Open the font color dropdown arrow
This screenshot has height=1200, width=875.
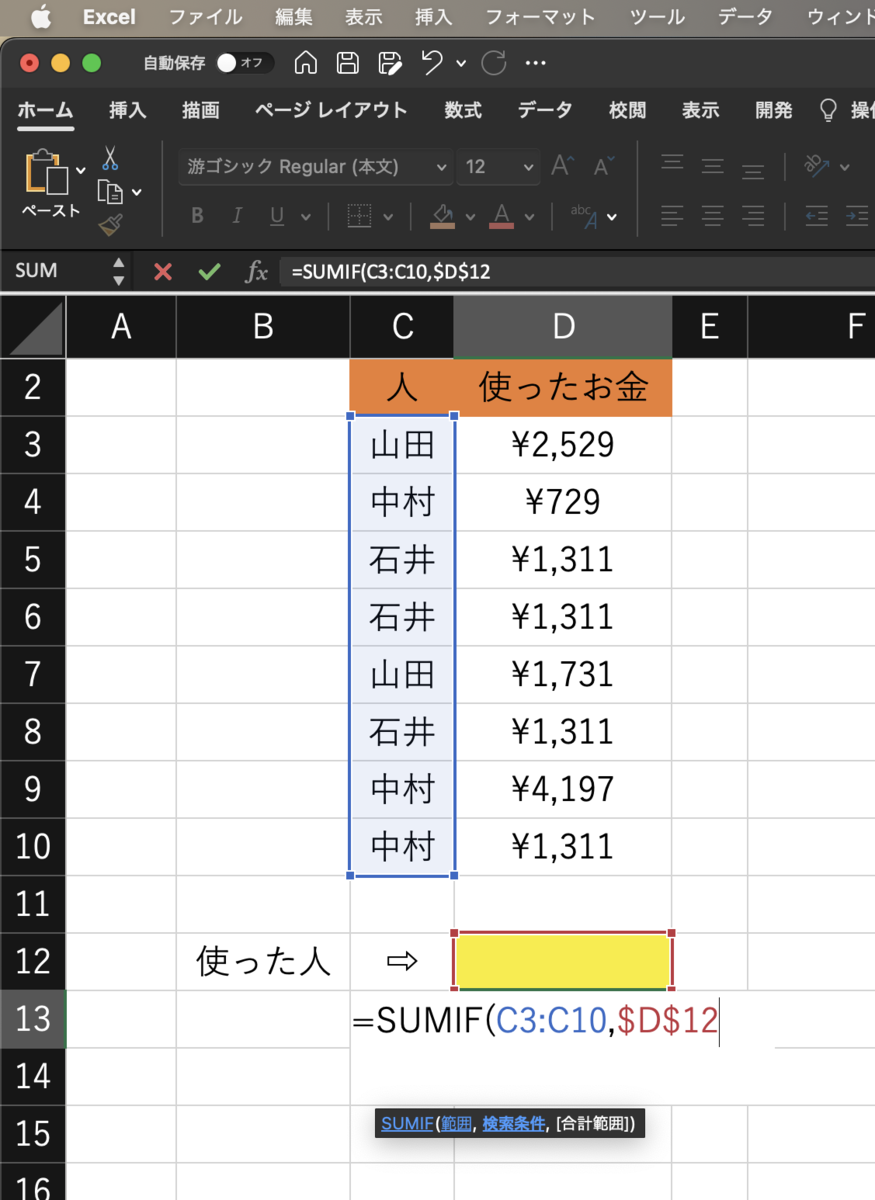[530, 216]
